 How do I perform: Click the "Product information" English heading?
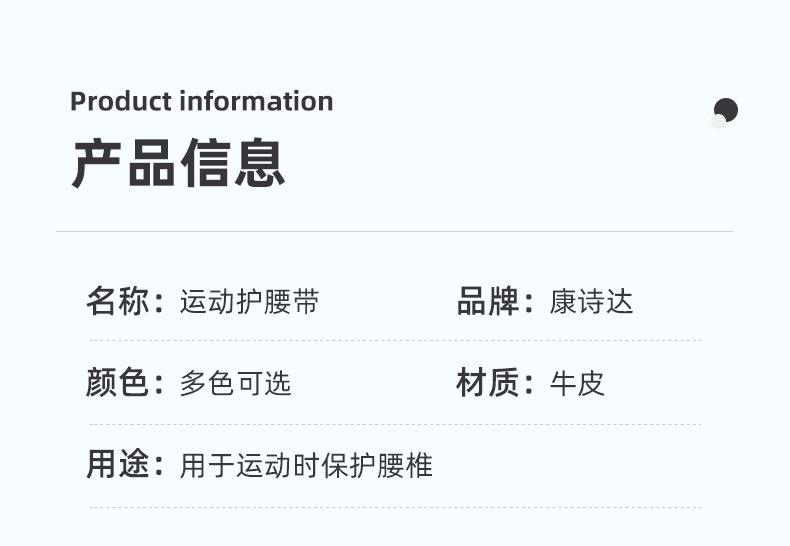click(x=201, y=101)
